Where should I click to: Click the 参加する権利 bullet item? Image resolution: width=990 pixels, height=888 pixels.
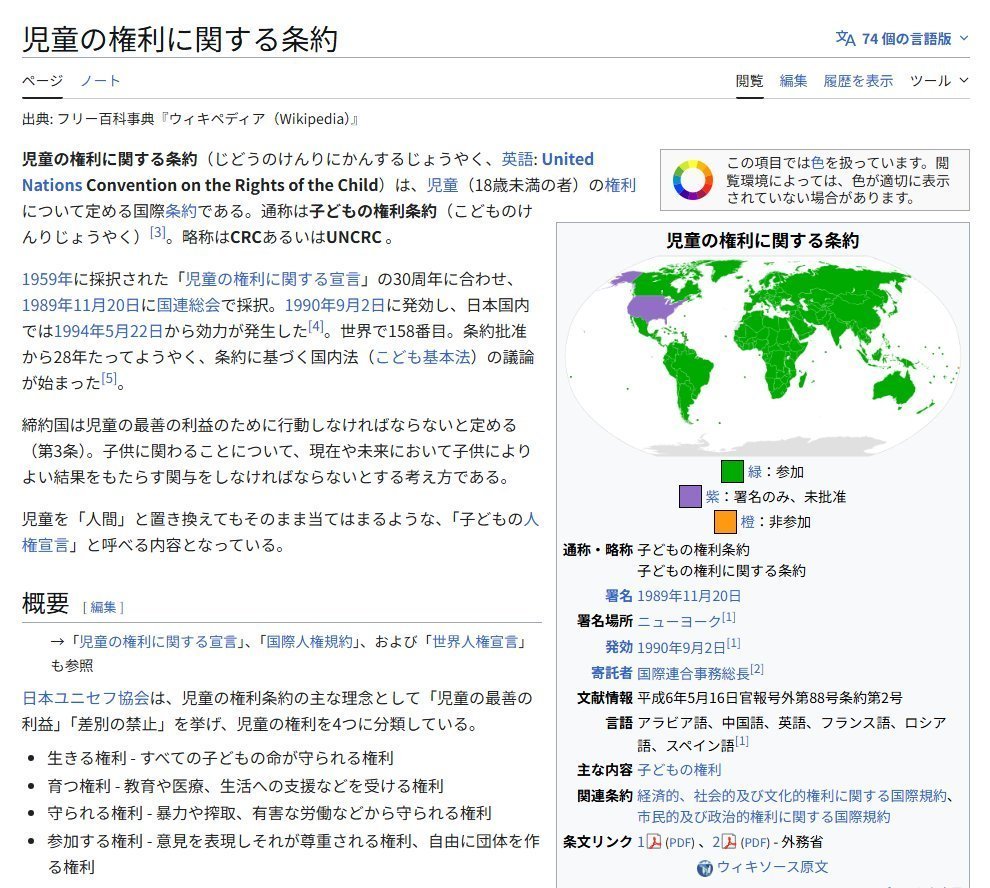coord(294,854)
